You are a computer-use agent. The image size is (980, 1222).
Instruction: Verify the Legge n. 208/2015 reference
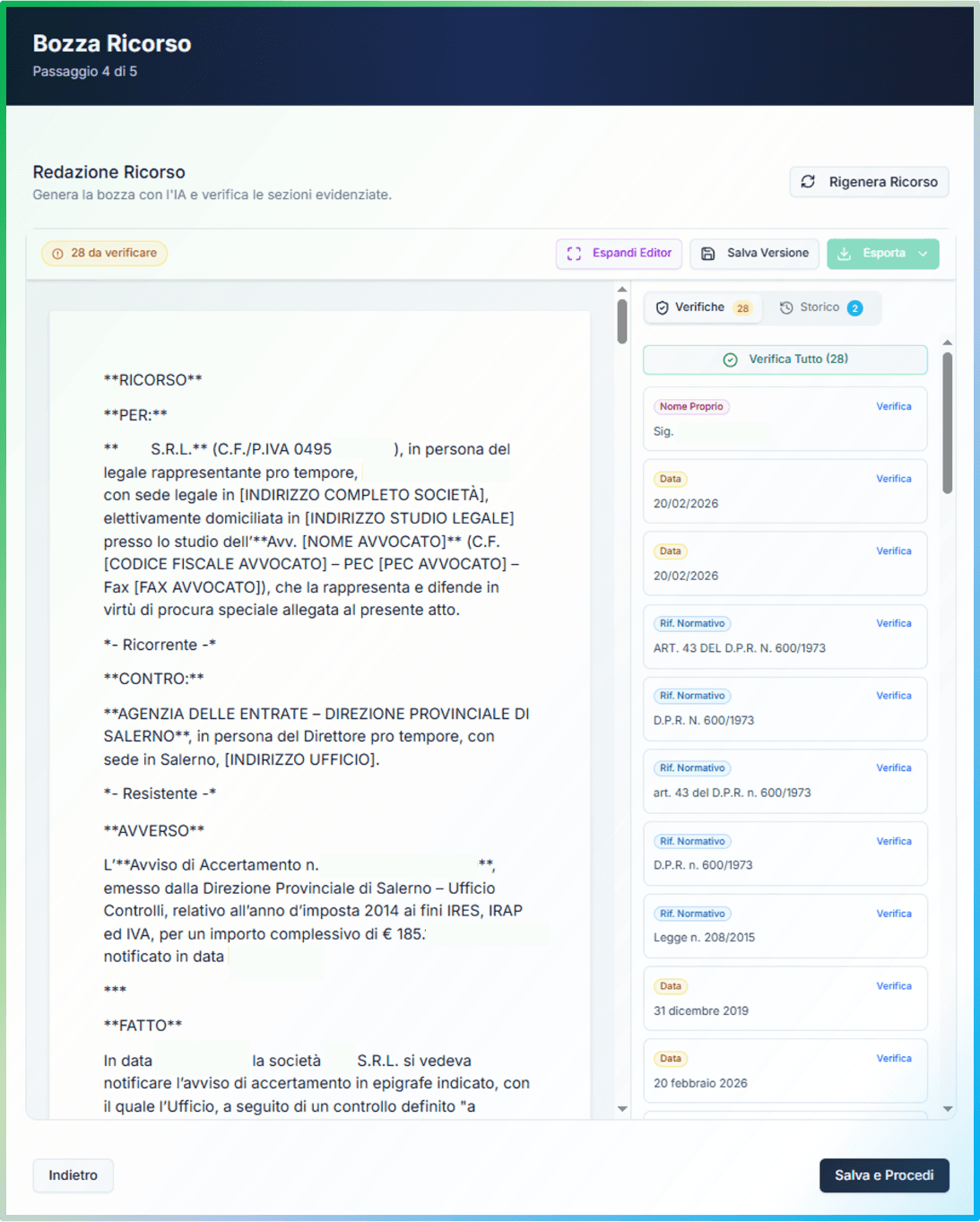tap(893, 914)
